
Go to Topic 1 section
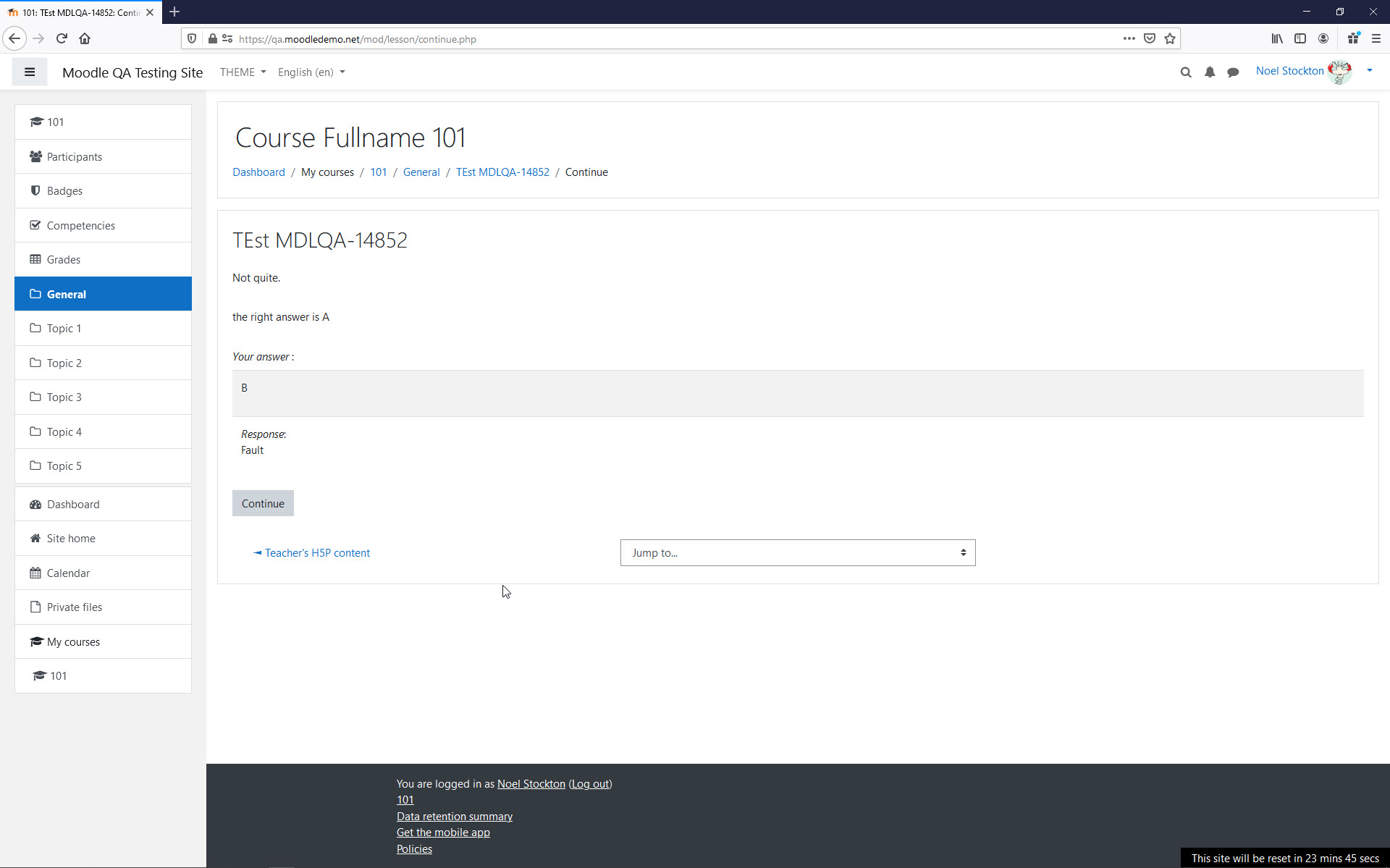coord(103,328)
